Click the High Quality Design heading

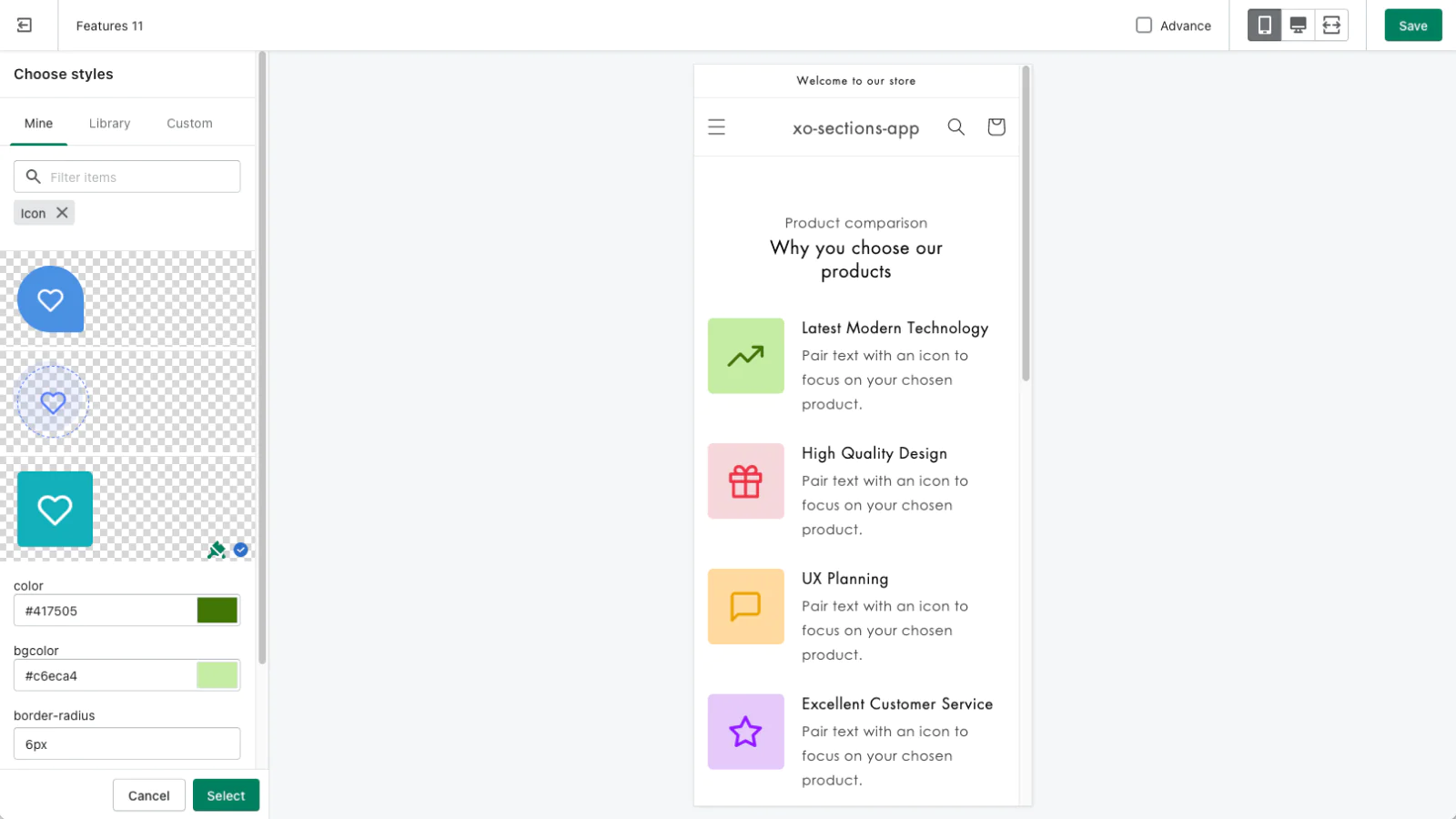(875, 453)
